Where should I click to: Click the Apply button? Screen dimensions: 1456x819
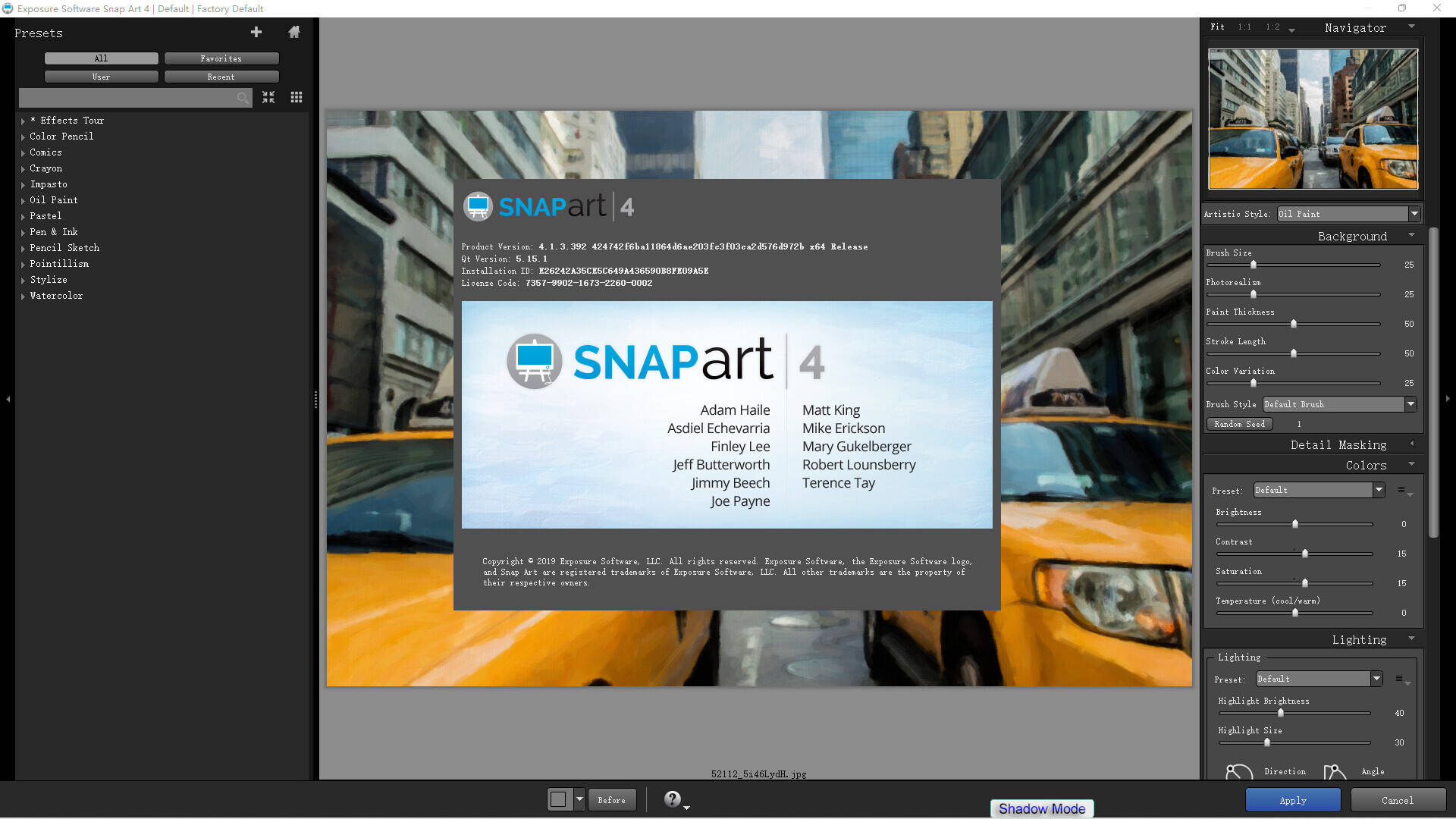click(x=1292, y=800)
